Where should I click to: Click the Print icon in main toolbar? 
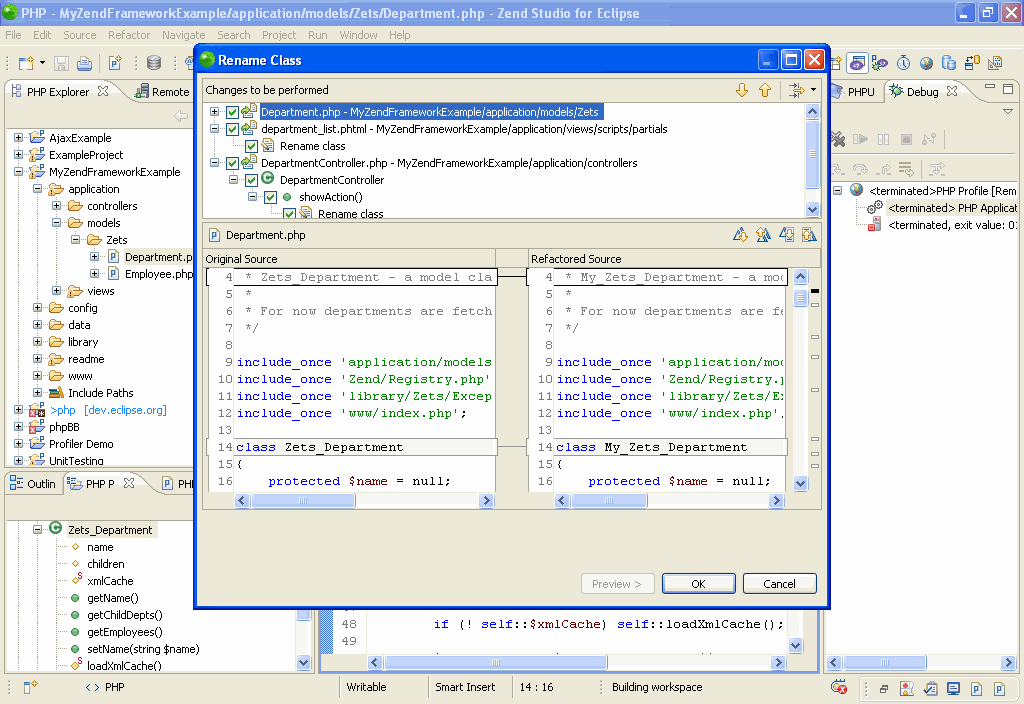(84, 63)
